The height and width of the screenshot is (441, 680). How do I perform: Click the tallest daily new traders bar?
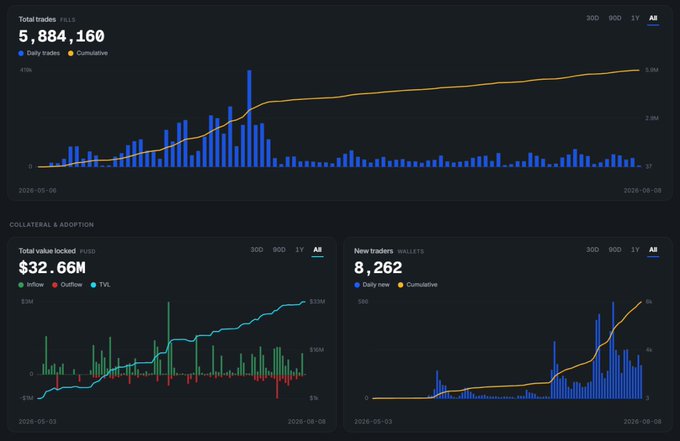point(613,350)
